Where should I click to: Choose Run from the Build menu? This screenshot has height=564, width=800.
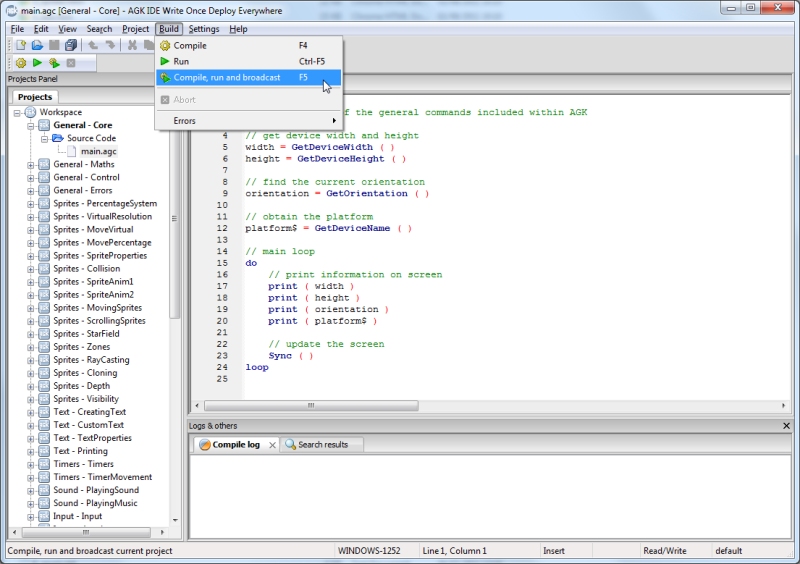[x=248, y=61]
